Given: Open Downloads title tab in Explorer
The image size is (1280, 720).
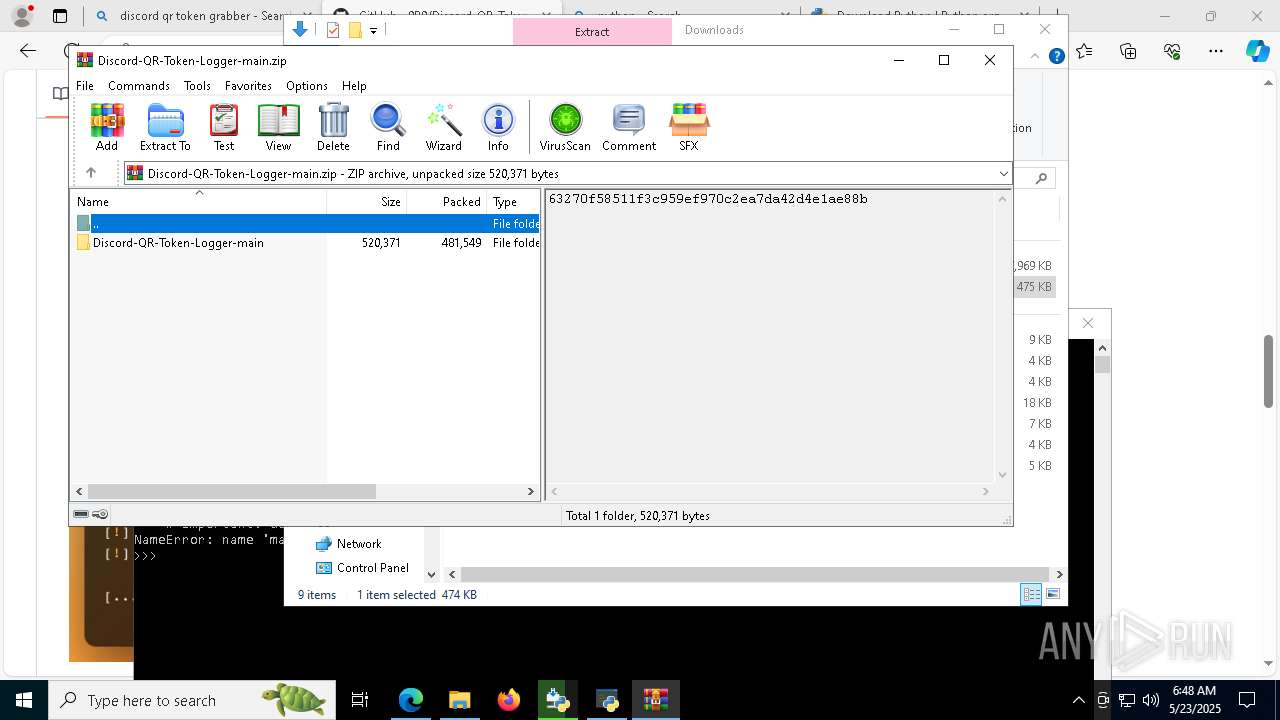Looking at the screenshot, I should pyautogui.click(x=714, y=30).
